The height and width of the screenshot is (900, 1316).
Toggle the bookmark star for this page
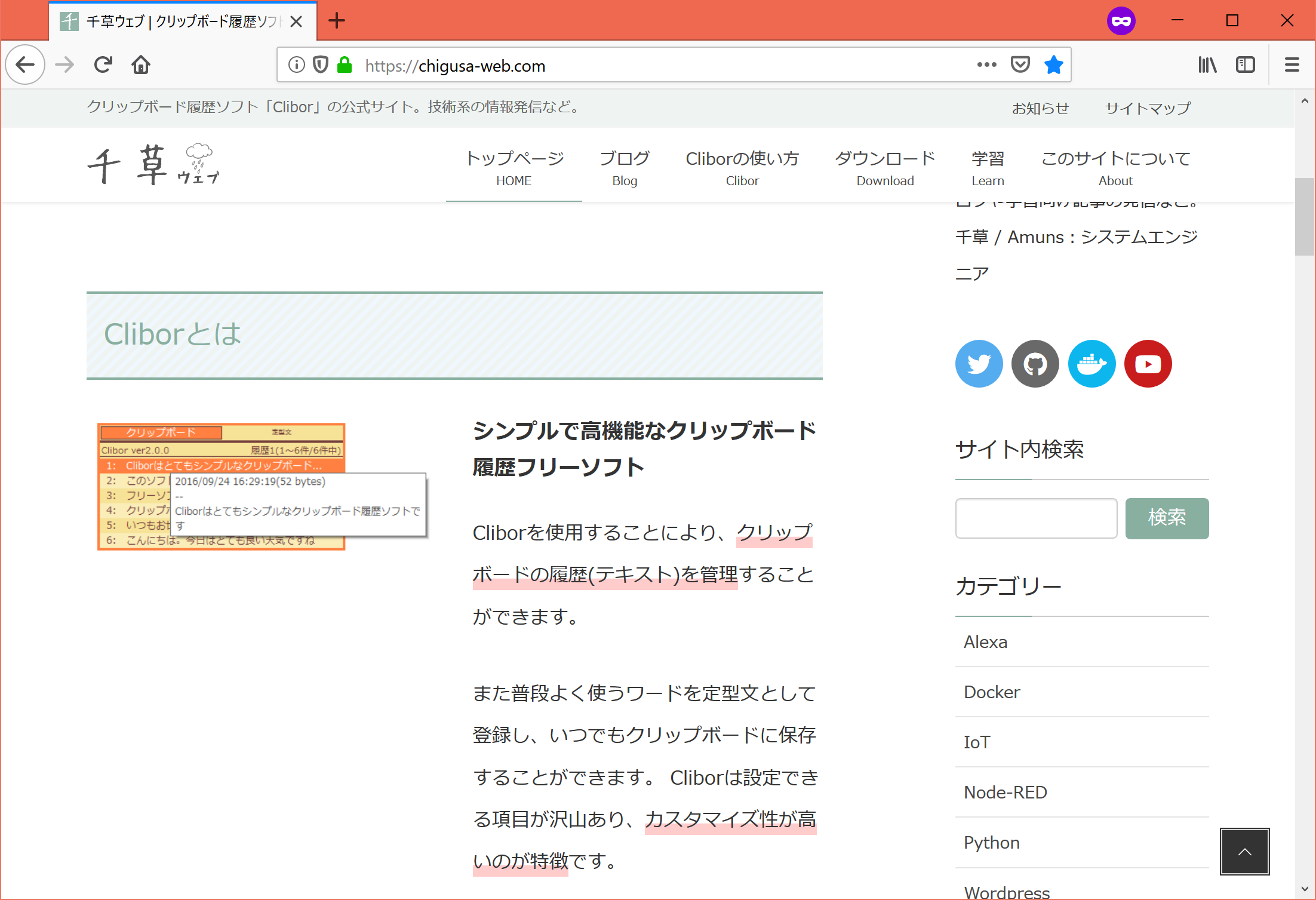pyautogui.click(x=1053, y=64)
